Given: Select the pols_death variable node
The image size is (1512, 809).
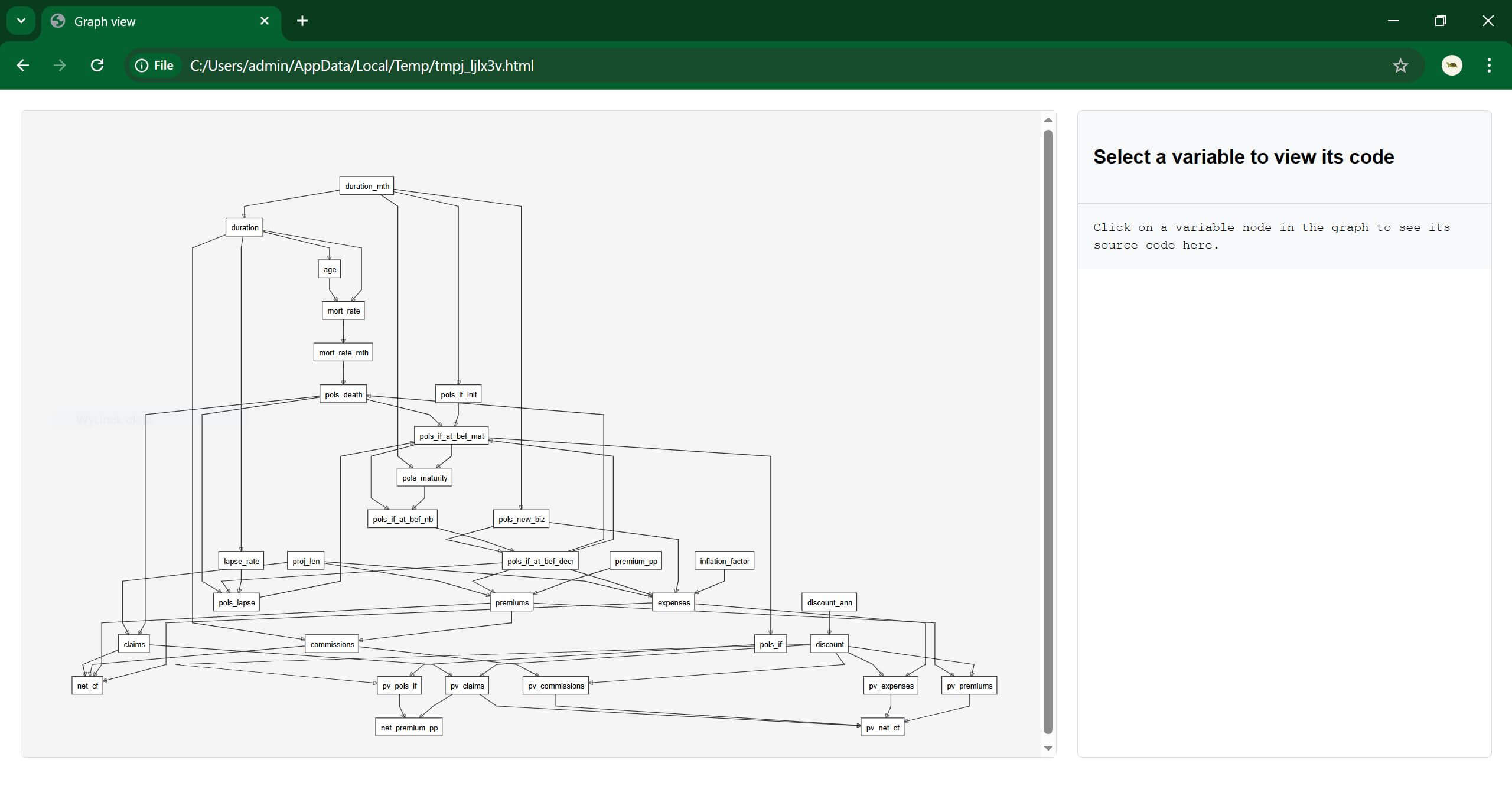Looking at the screenshot, I should pos(343,394).
